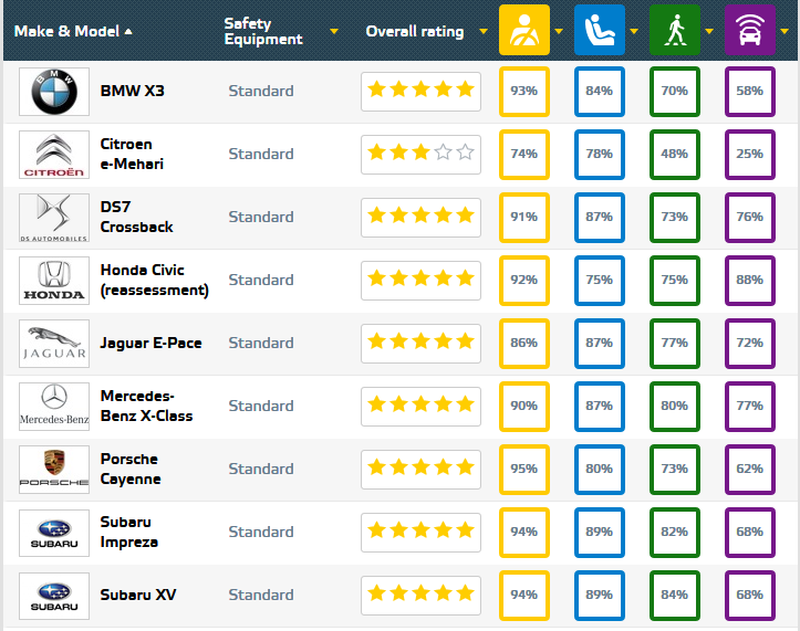Screen dimensions: 800x631
Task: Click the BMW X3 93% yellow score box
Action: [x=524, y=91]
